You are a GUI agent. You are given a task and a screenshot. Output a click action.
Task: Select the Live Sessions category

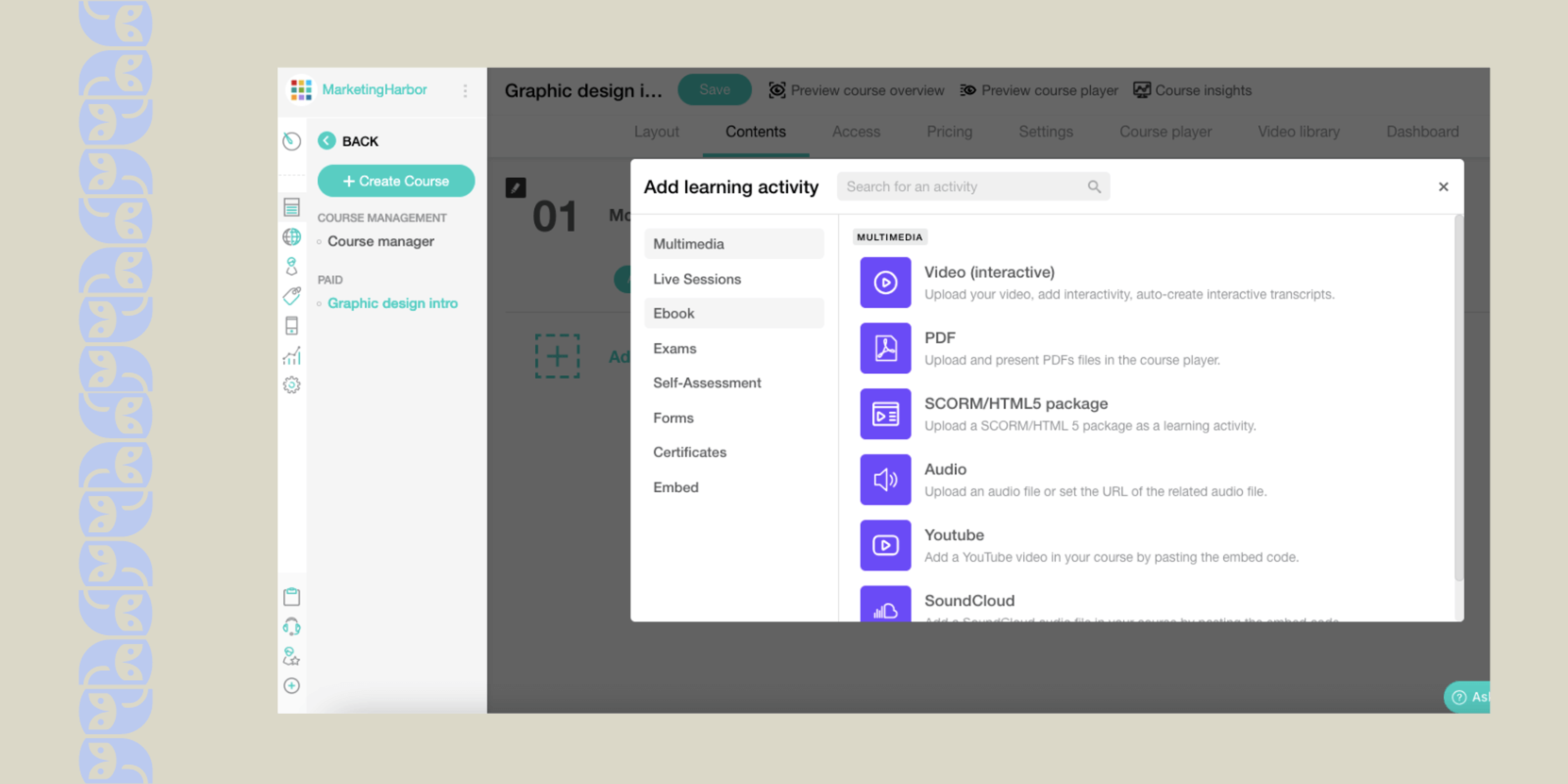[733, 279]
